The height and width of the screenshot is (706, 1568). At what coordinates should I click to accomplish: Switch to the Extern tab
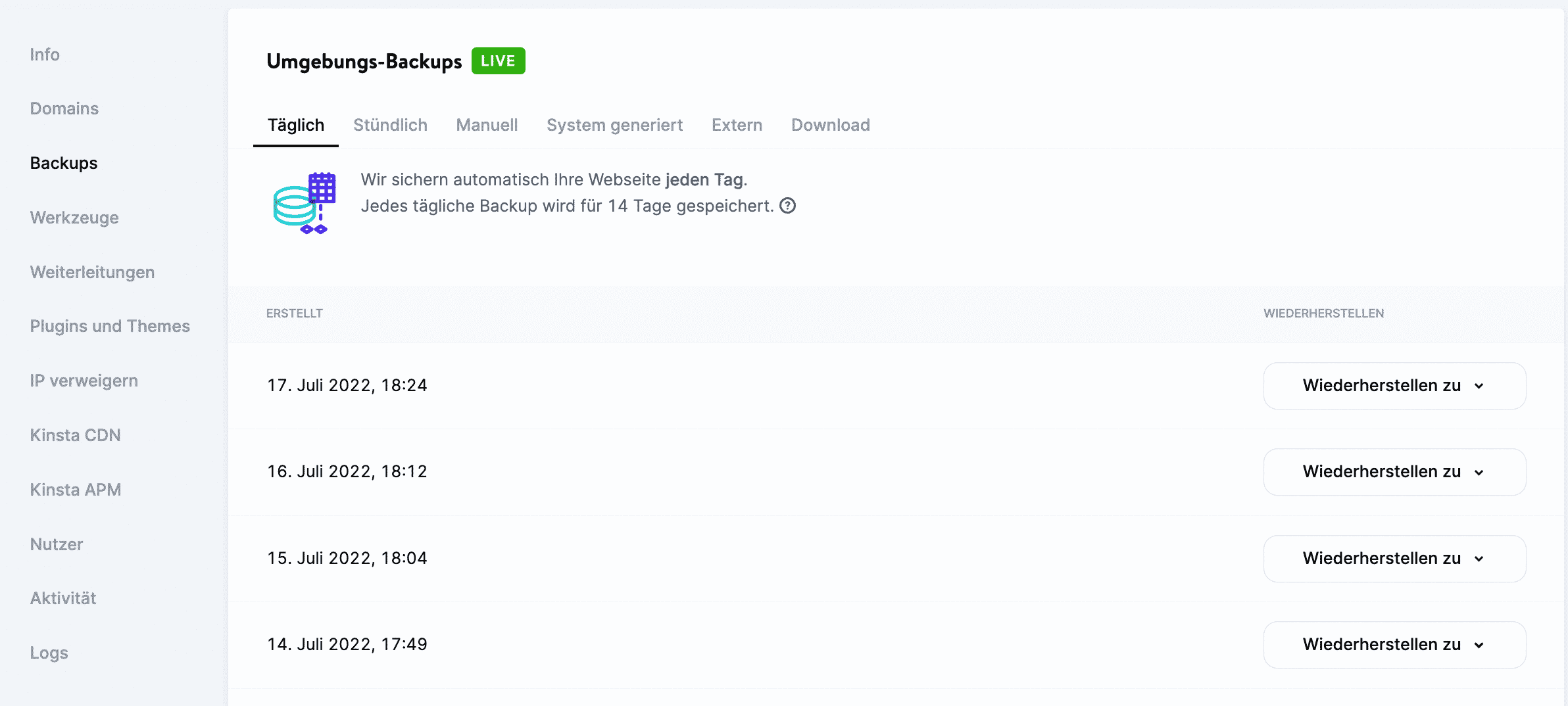click(x=737, y=125)
